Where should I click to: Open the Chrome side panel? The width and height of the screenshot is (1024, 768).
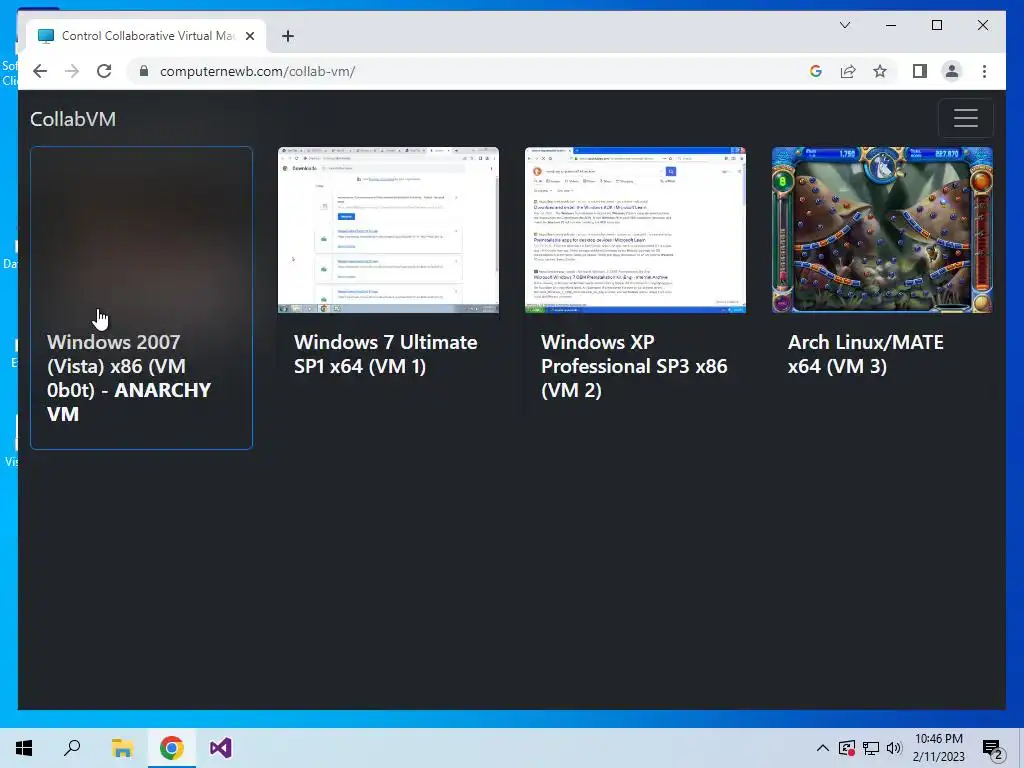920,71
